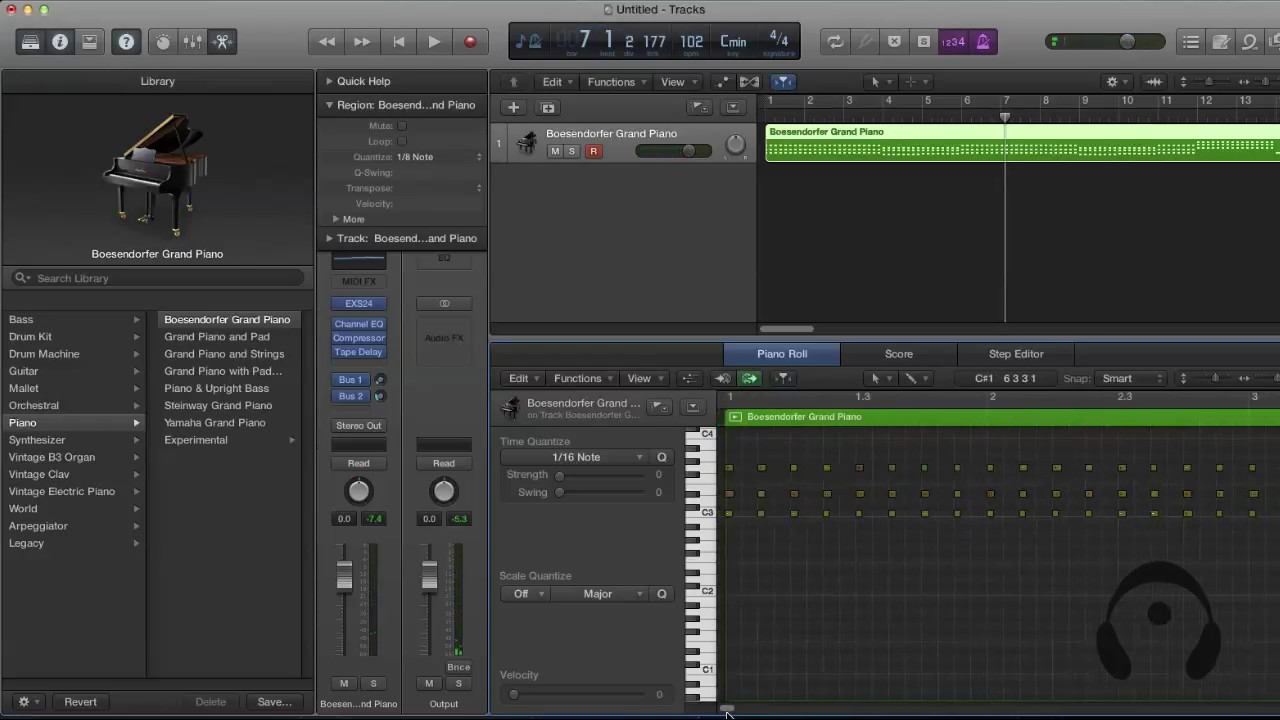Solo the Boesendorfer Grand Piano track
Screen dimensions: 1280x720
click(572, 151)
